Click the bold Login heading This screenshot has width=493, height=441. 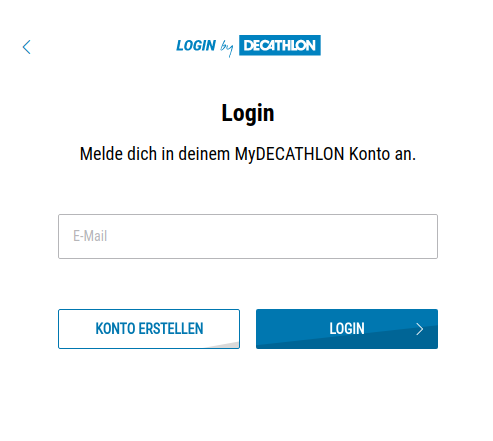(248, 113)
